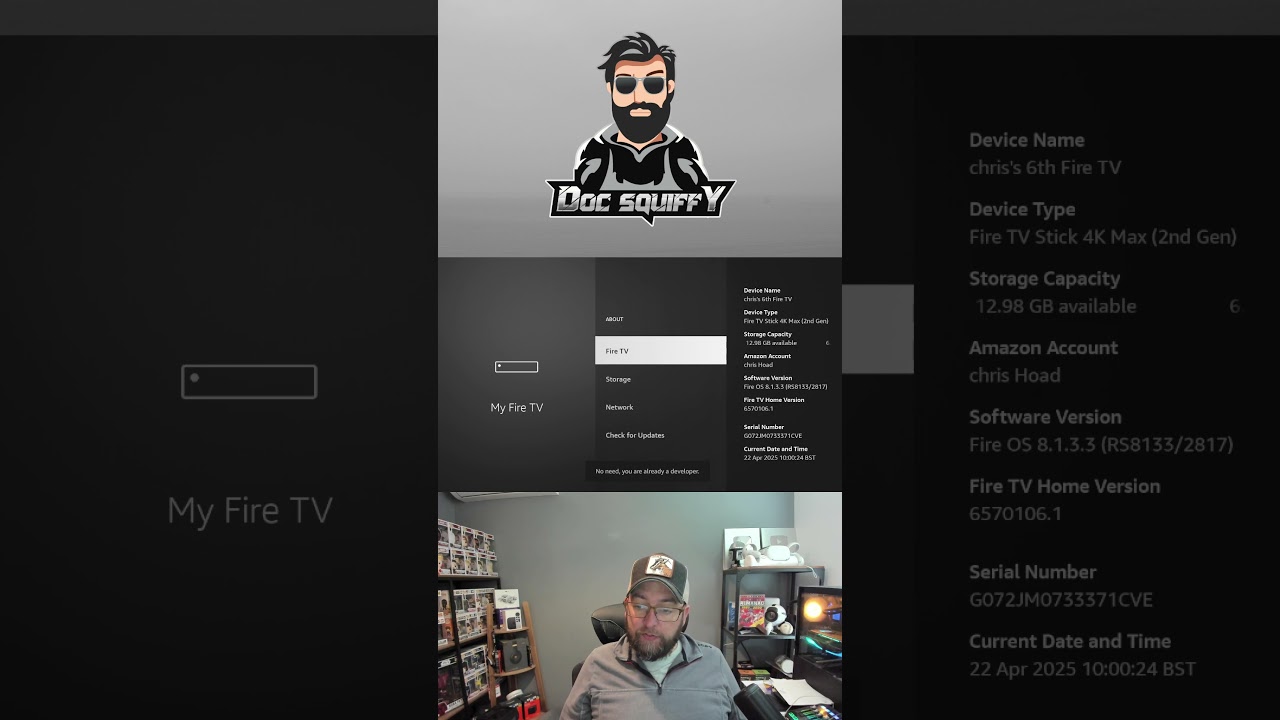Click the large Device Type heading in the right background
The image size is (1280, 720).
(1021, 210)
